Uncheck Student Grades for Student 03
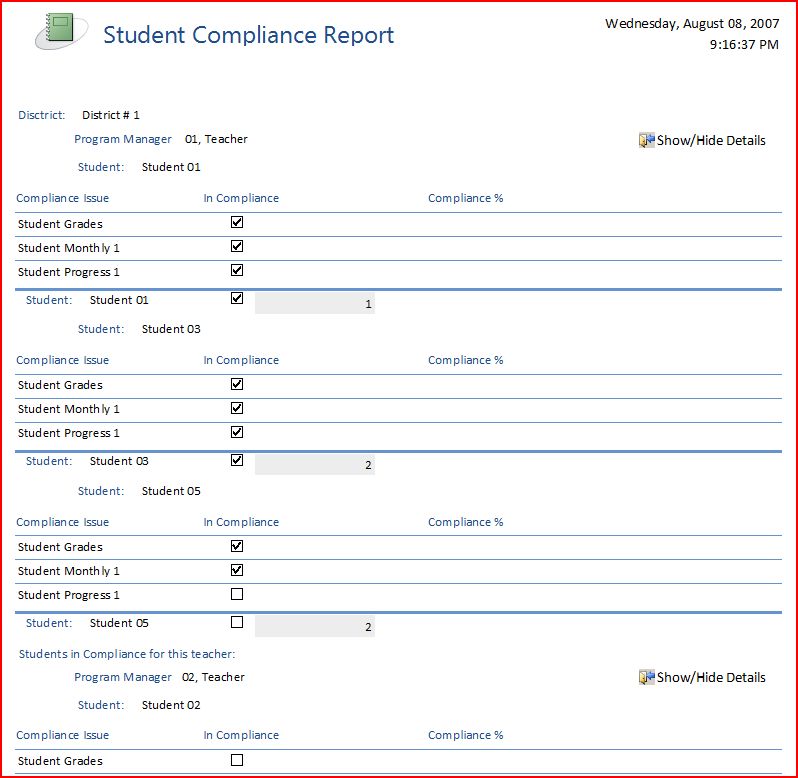 click(237, 383)
